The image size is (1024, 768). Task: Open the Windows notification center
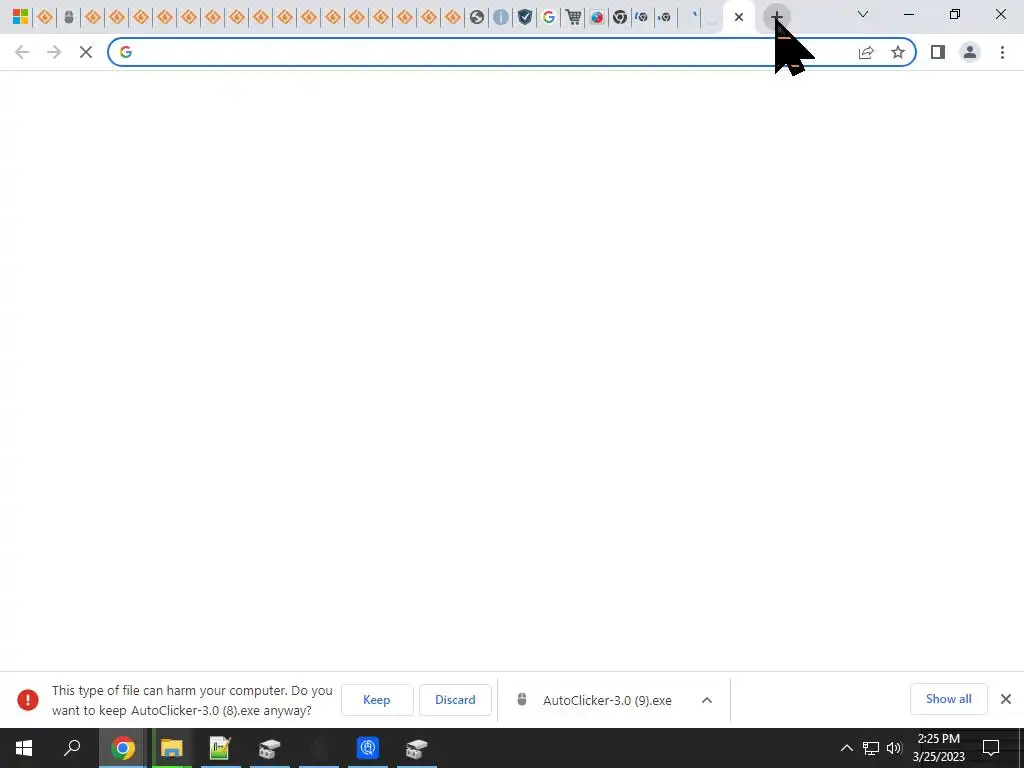coord(991,748)
